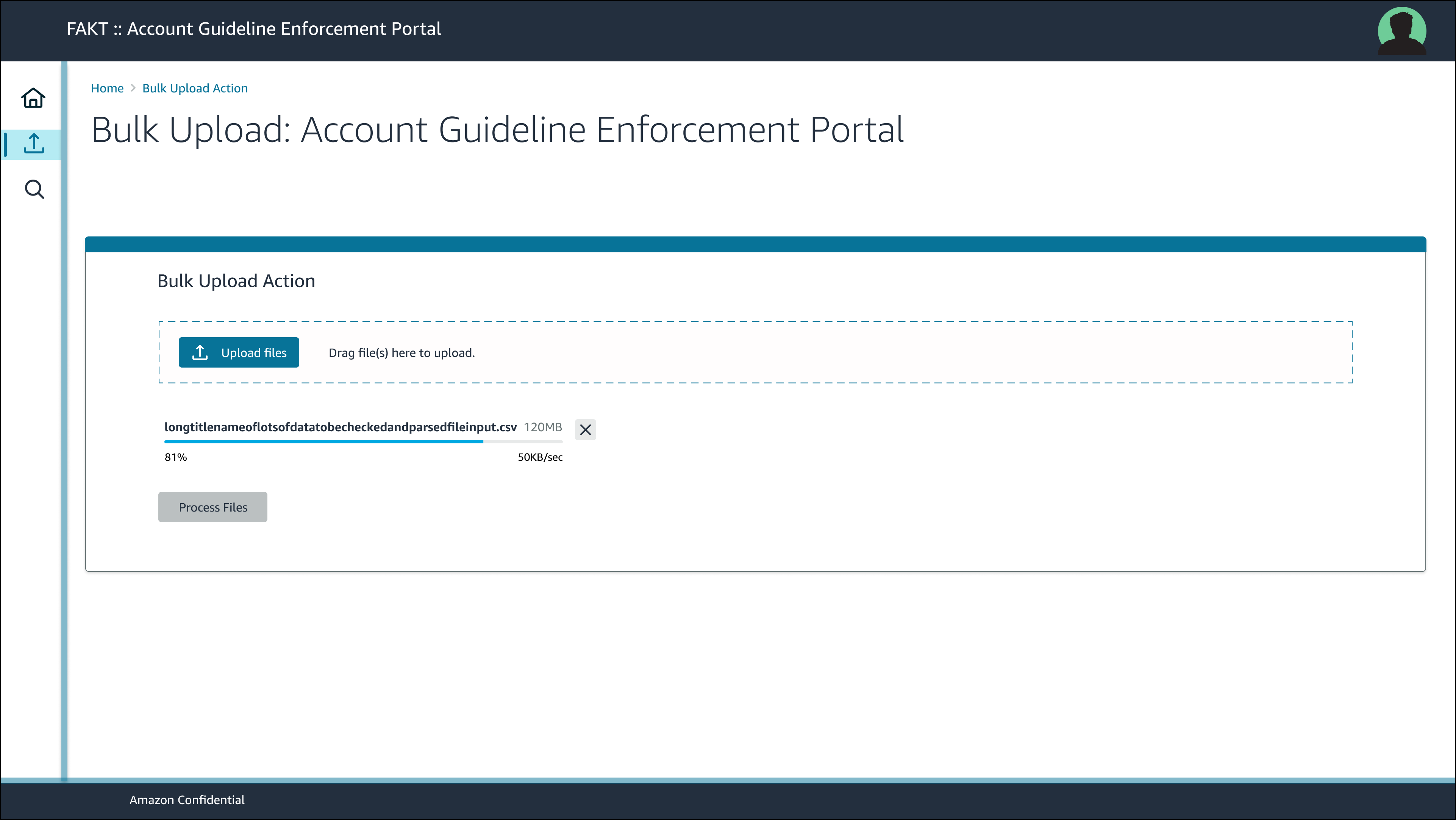Viewport: 1456px width, 820px height.
Task: Click the 120MB file size label
Action: pyautogui.click(x=543, y=427)
